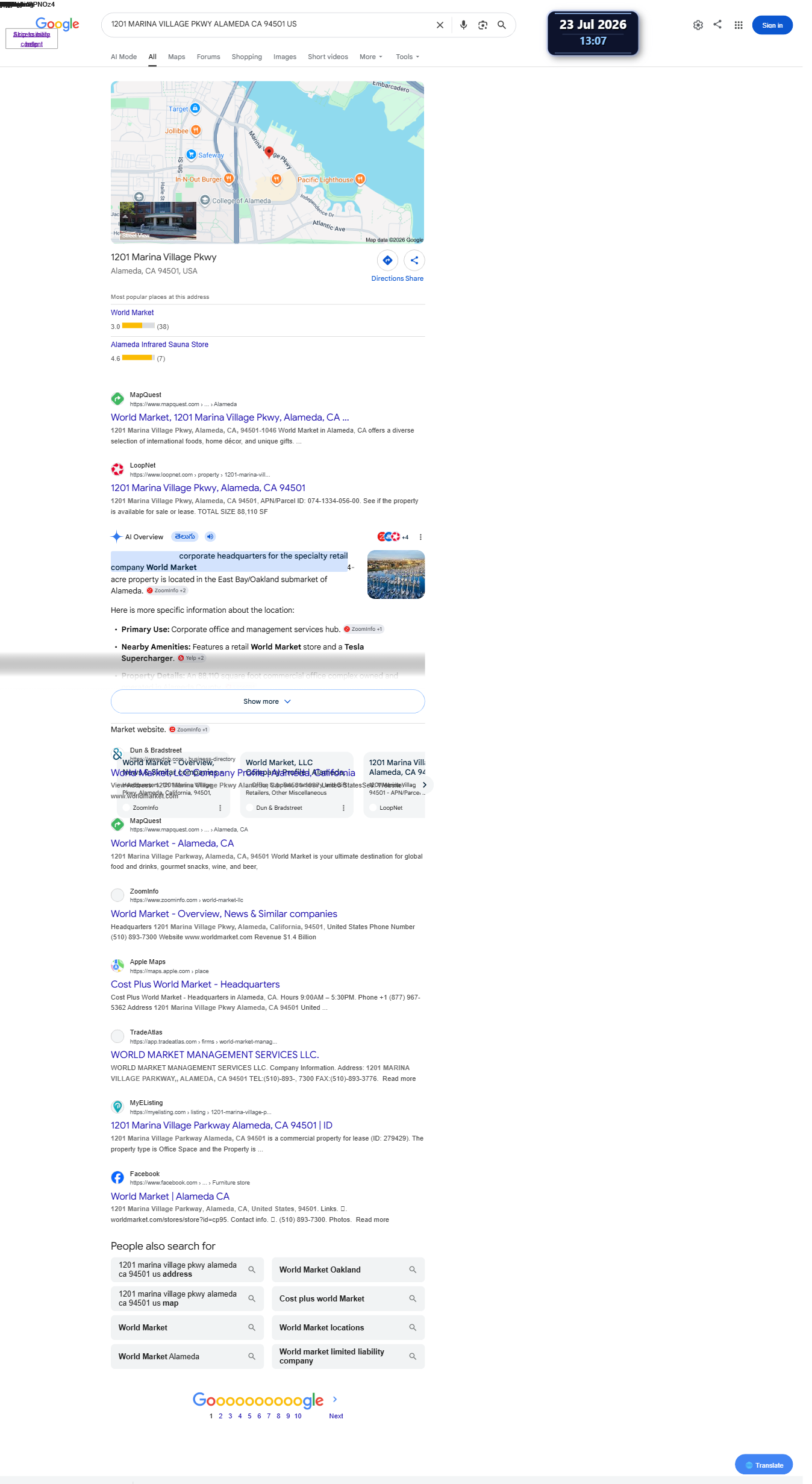The height and width of the screenshot is (1484, 812).
Task: Open the Images tab
Action: click(285, 57)
